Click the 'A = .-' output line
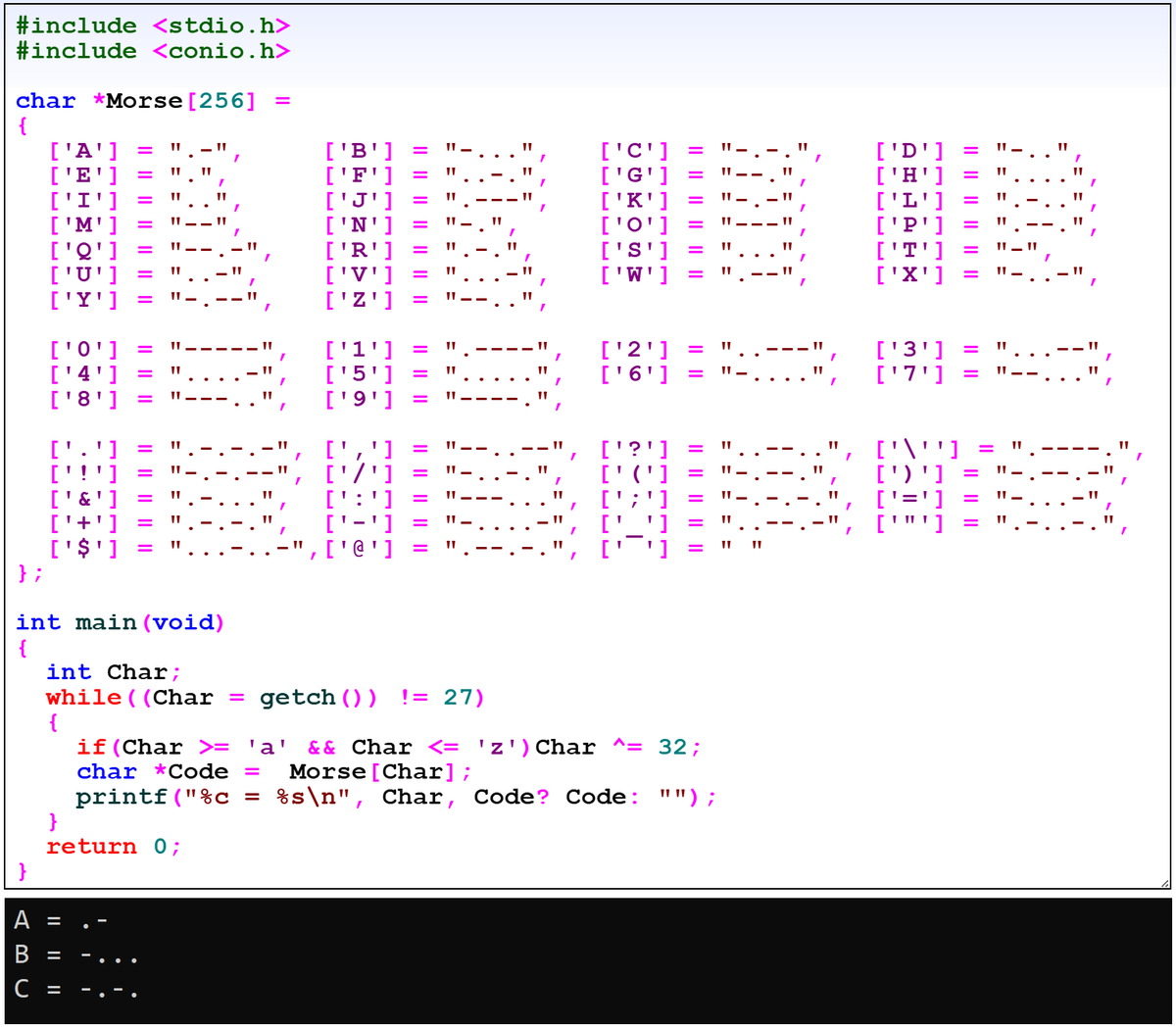This screenshot has height=1028, width=1176. click(x=62, y=921)
